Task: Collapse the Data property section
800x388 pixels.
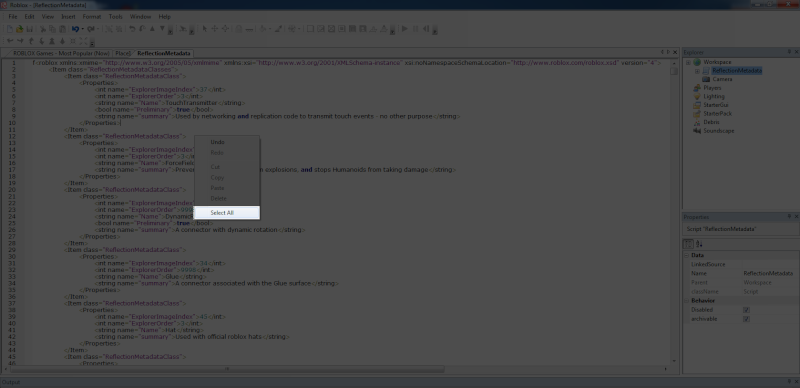Action: pos(687,255)
